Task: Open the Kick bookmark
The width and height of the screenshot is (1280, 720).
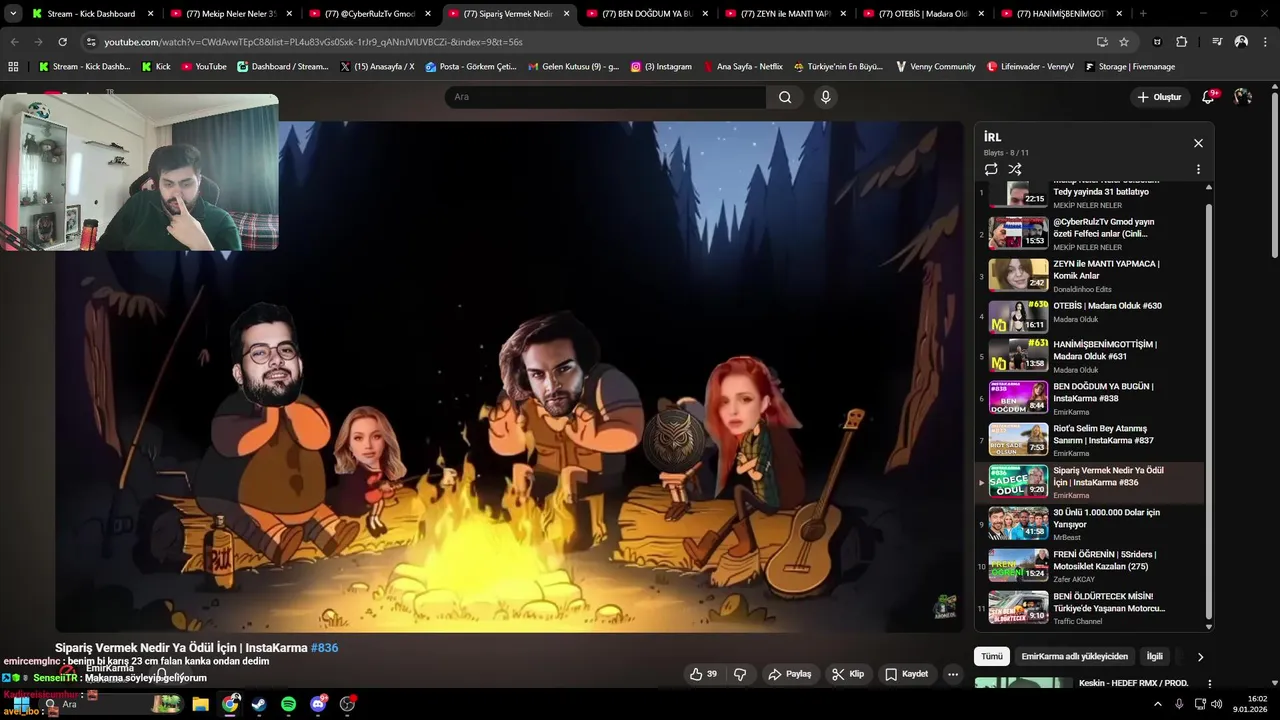Action: 156,67
